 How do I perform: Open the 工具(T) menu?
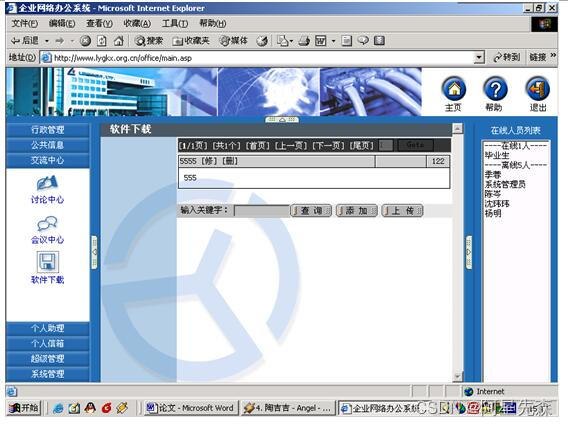coord(175,24)
